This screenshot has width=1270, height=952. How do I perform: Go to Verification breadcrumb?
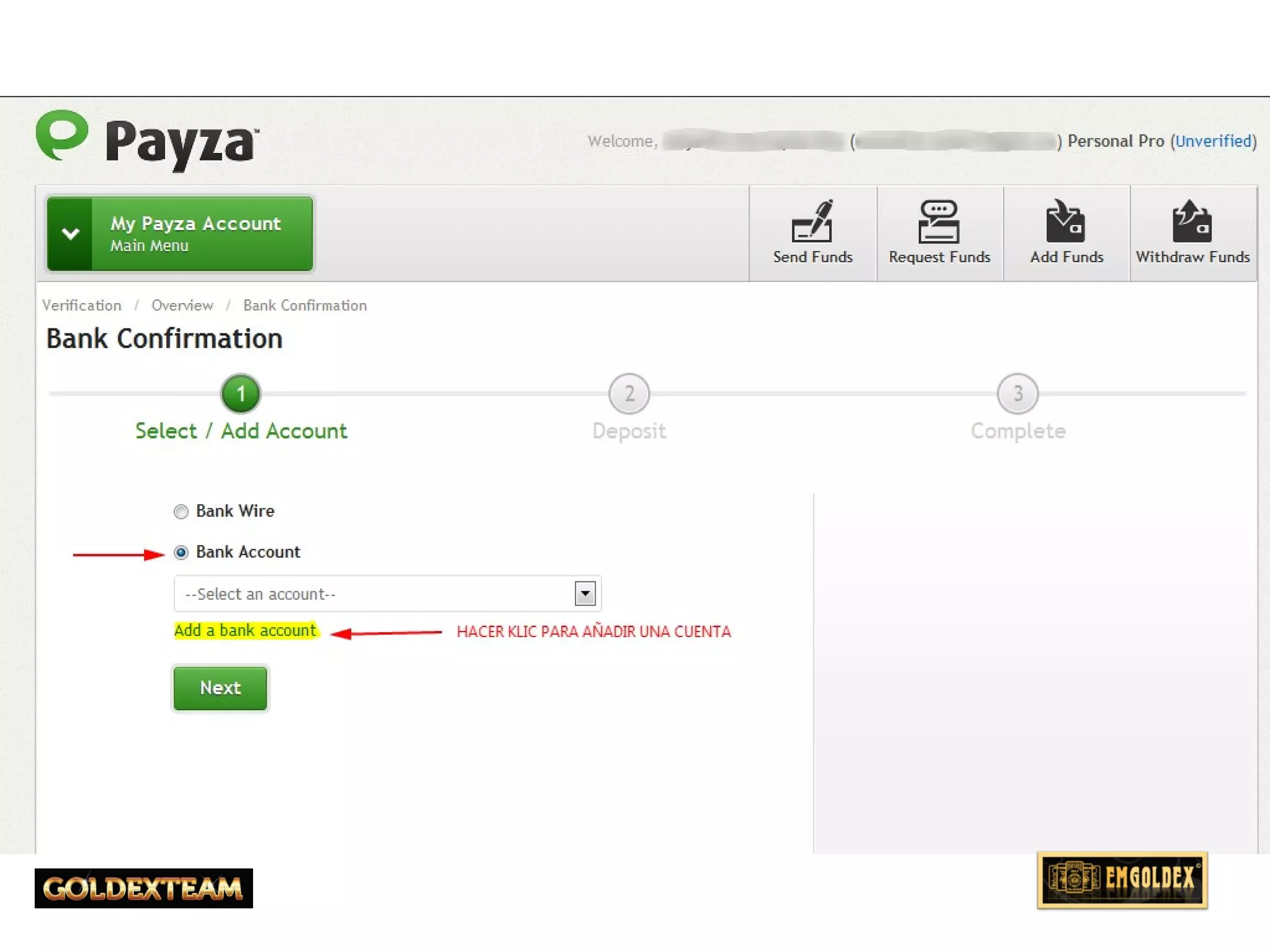[82, 306]
